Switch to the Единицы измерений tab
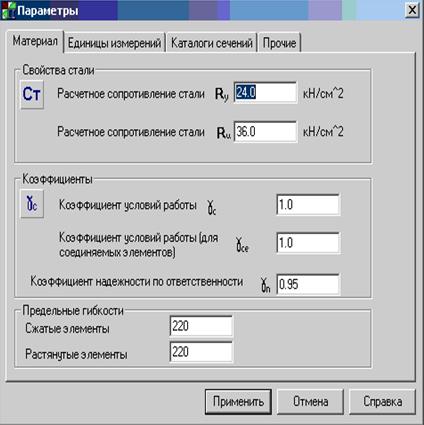The height and width of the screenshot is (425, 424). click(114, 43)
